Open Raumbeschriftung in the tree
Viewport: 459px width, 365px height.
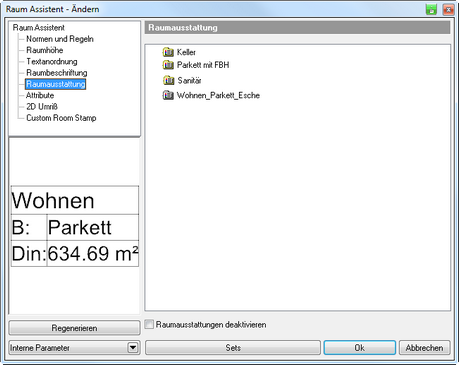pos(57,73)
